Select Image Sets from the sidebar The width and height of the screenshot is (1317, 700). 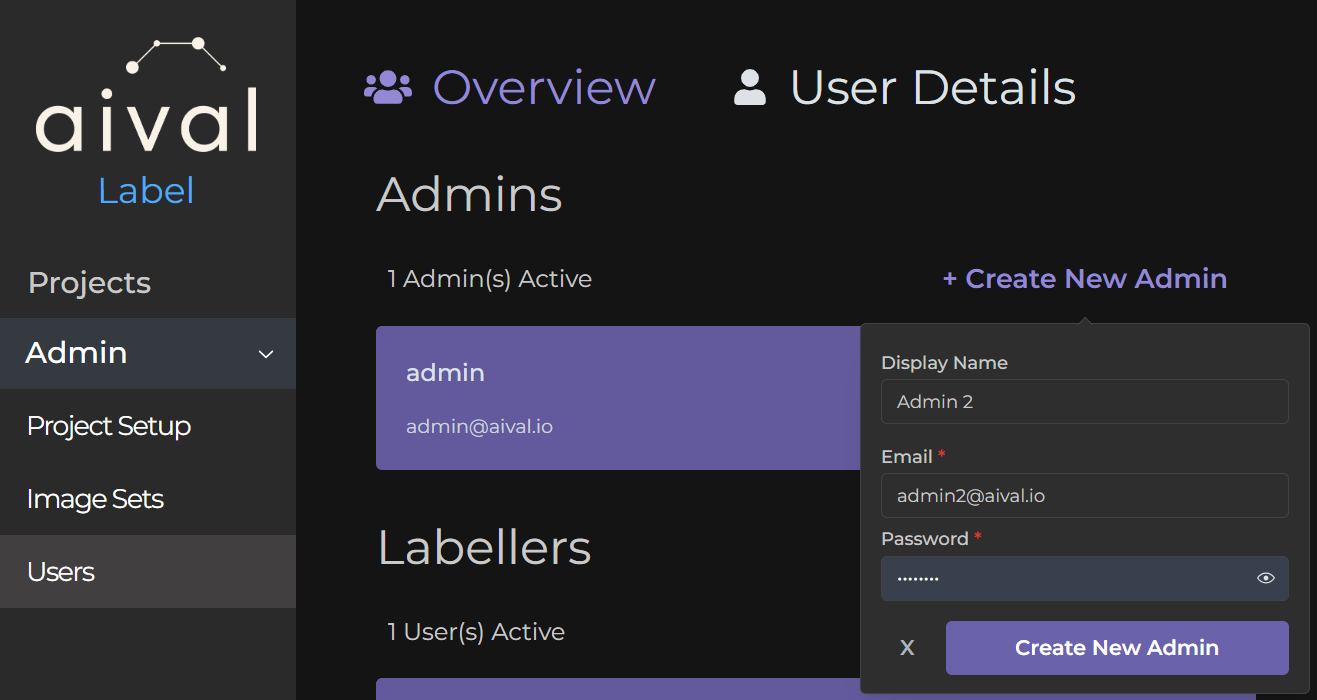click(x=95, y=498)
